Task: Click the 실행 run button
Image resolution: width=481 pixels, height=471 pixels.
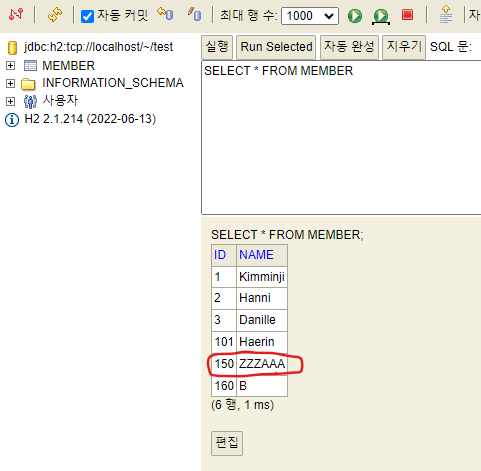Action: [217, 47]
